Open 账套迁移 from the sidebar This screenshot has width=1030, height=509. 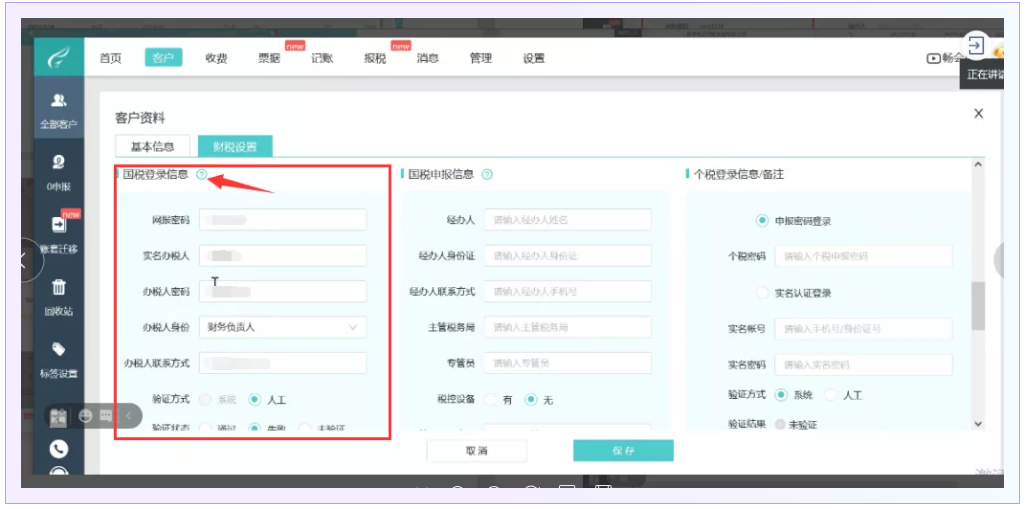click(58, 232)
